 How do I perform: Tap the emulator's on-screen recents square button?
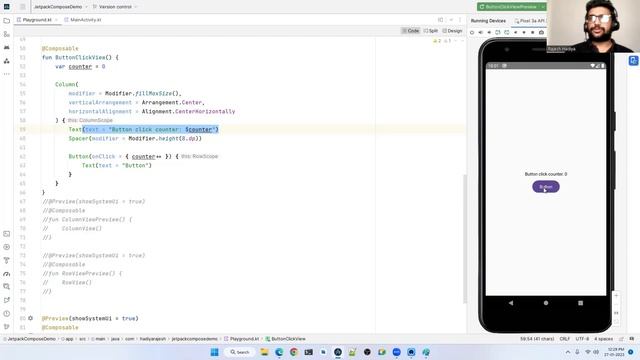tap(580, 303)
